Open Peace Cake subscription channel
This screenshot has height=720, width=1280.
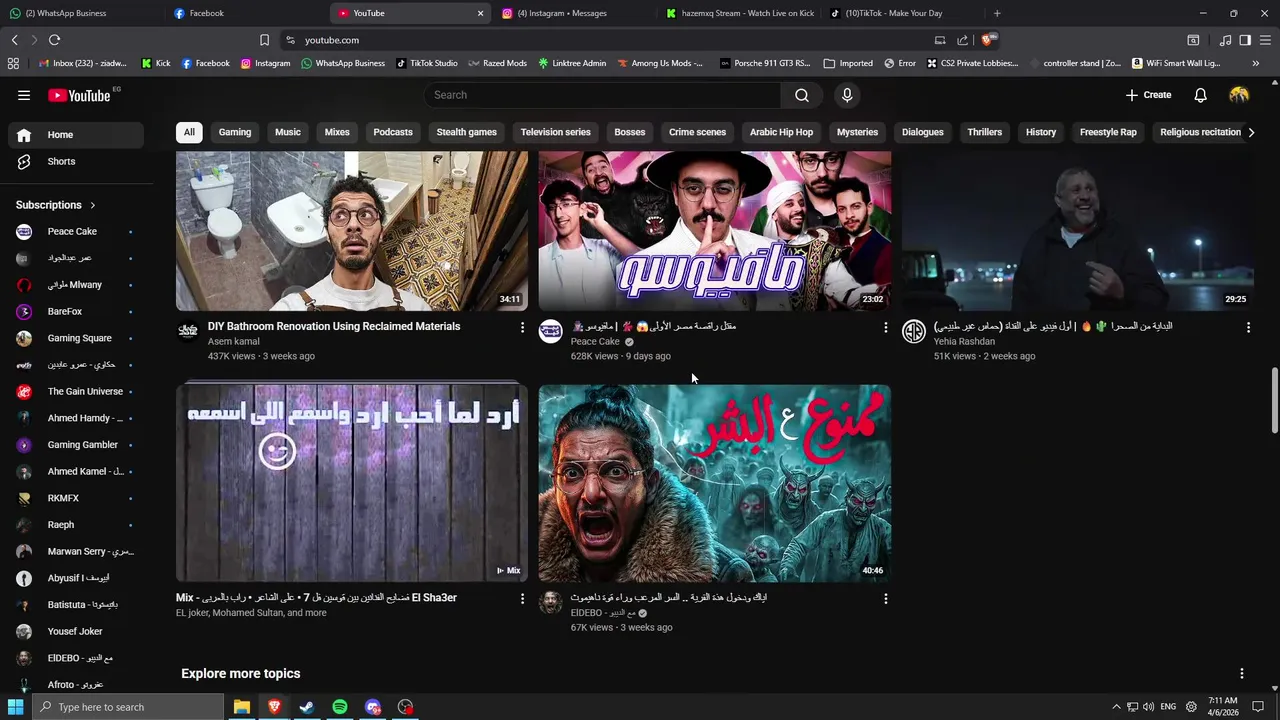[76, 231]
